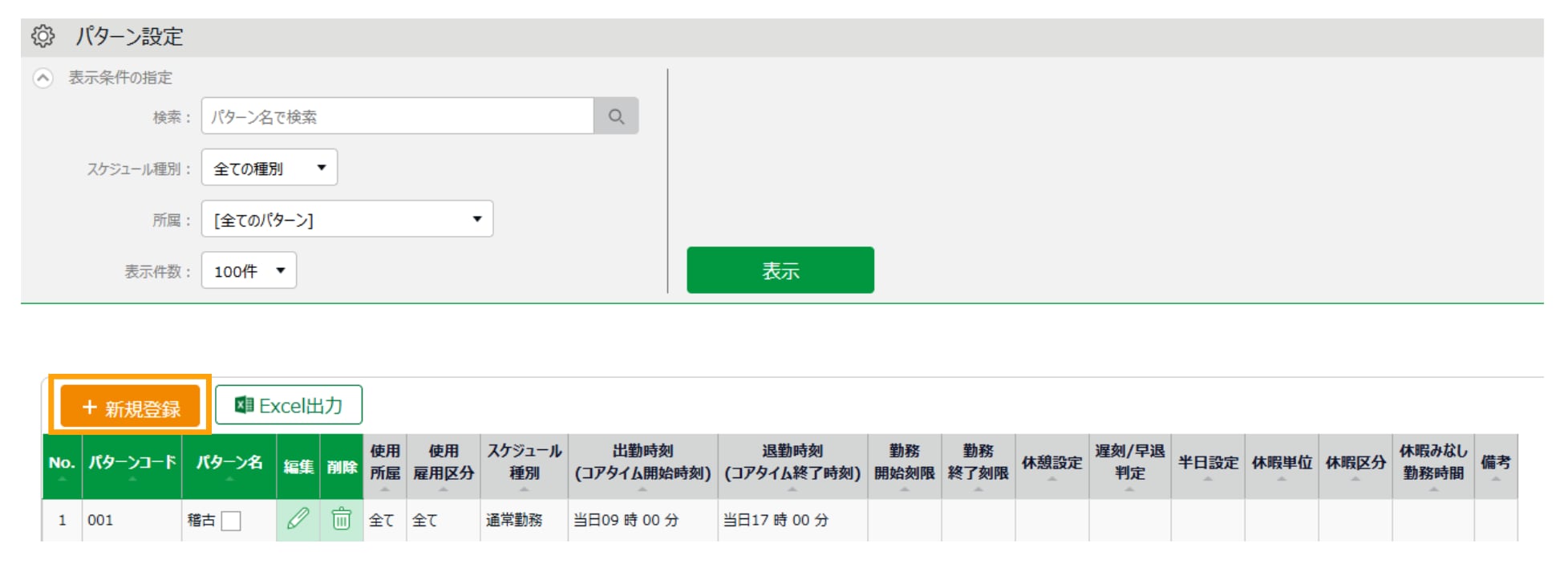Click the 新規登録 button
Screen dimensions: 1568x568
pyautogui.click(x=130, y=407)
